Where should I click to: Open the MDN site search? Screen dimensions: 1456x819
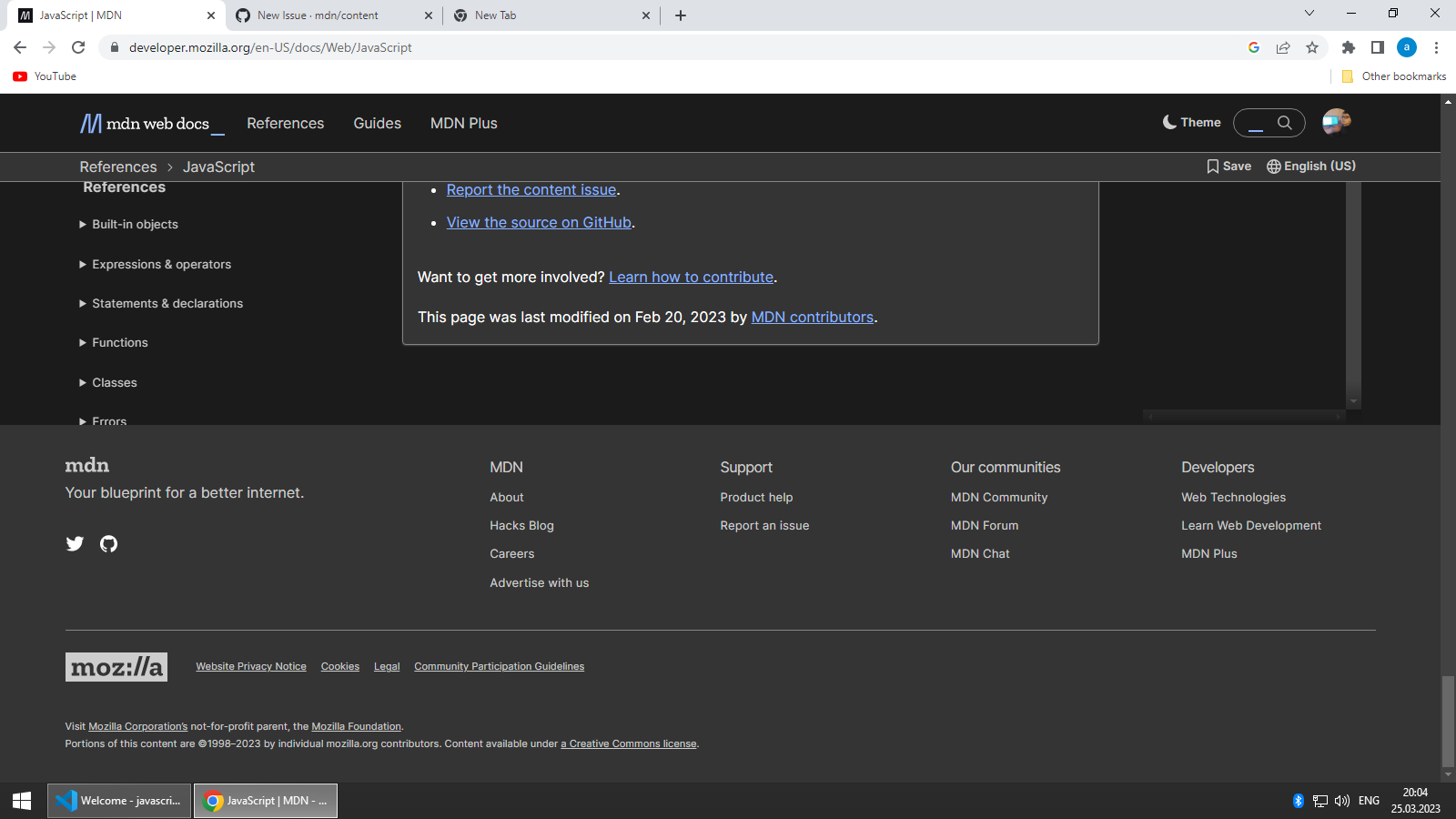[x=1283, y=122]
